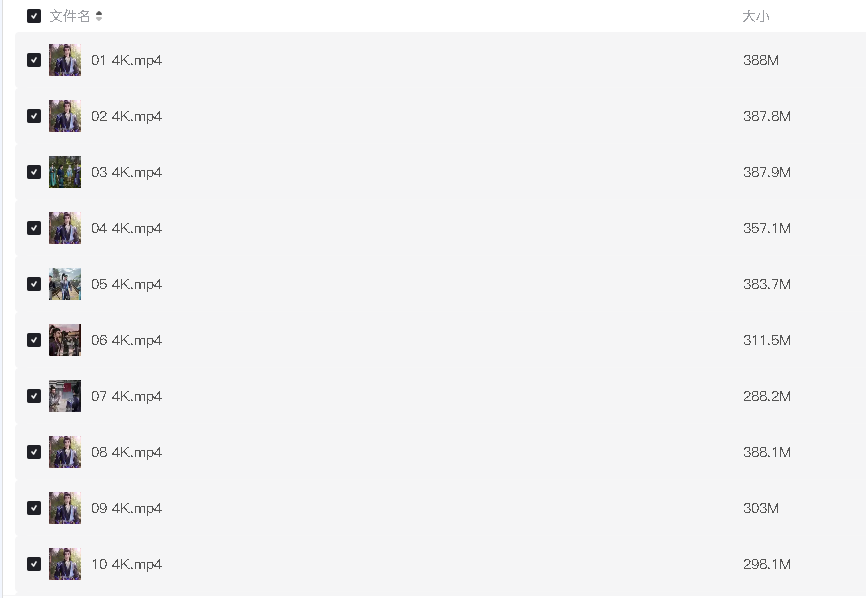
Task: Click the thumbnail of 07 4K.mp4
Action: tap(65, 396)
